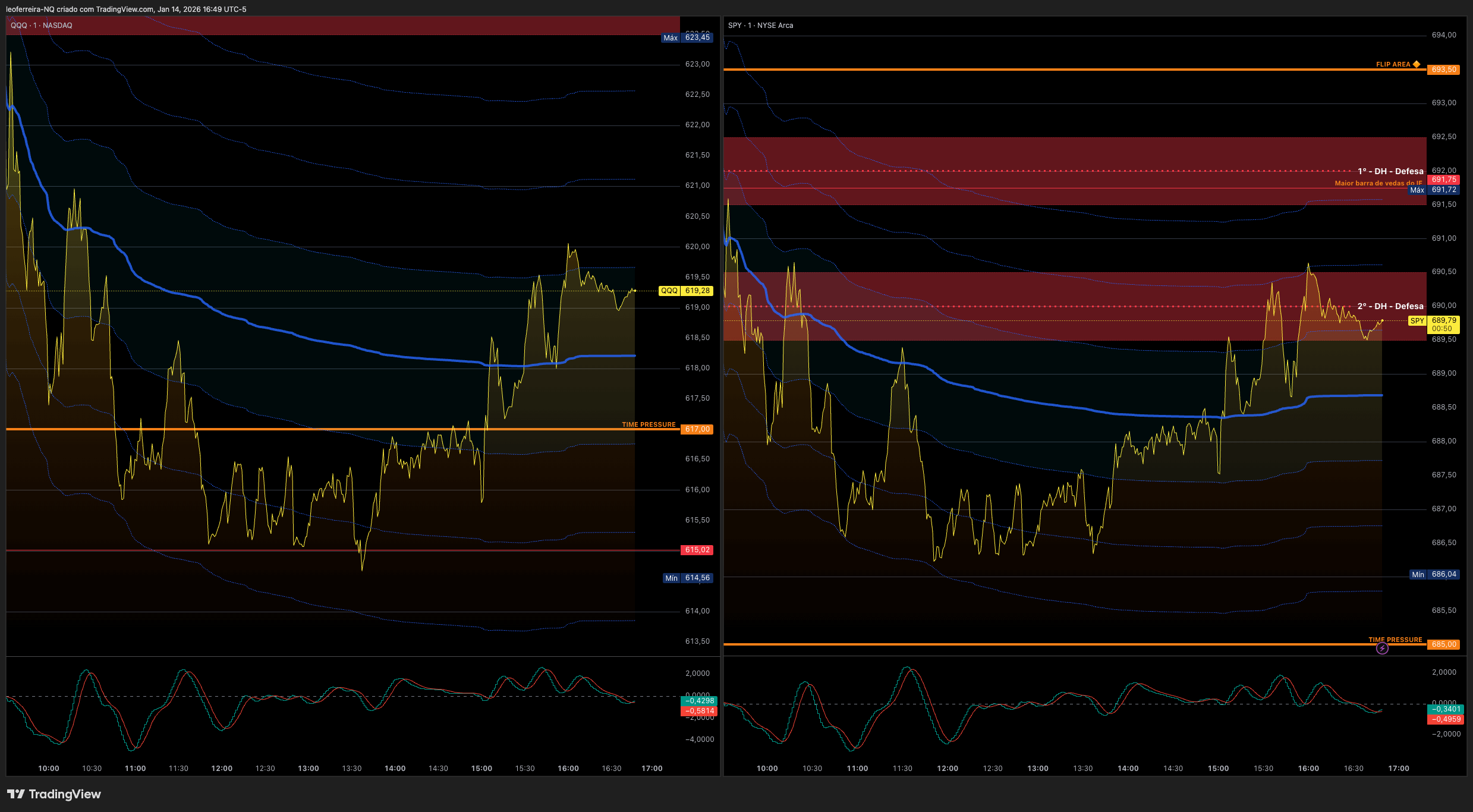Click the 14:00 label on SPY time axis
This screenshot has height=812, width=1473.
pos(1128,769)
